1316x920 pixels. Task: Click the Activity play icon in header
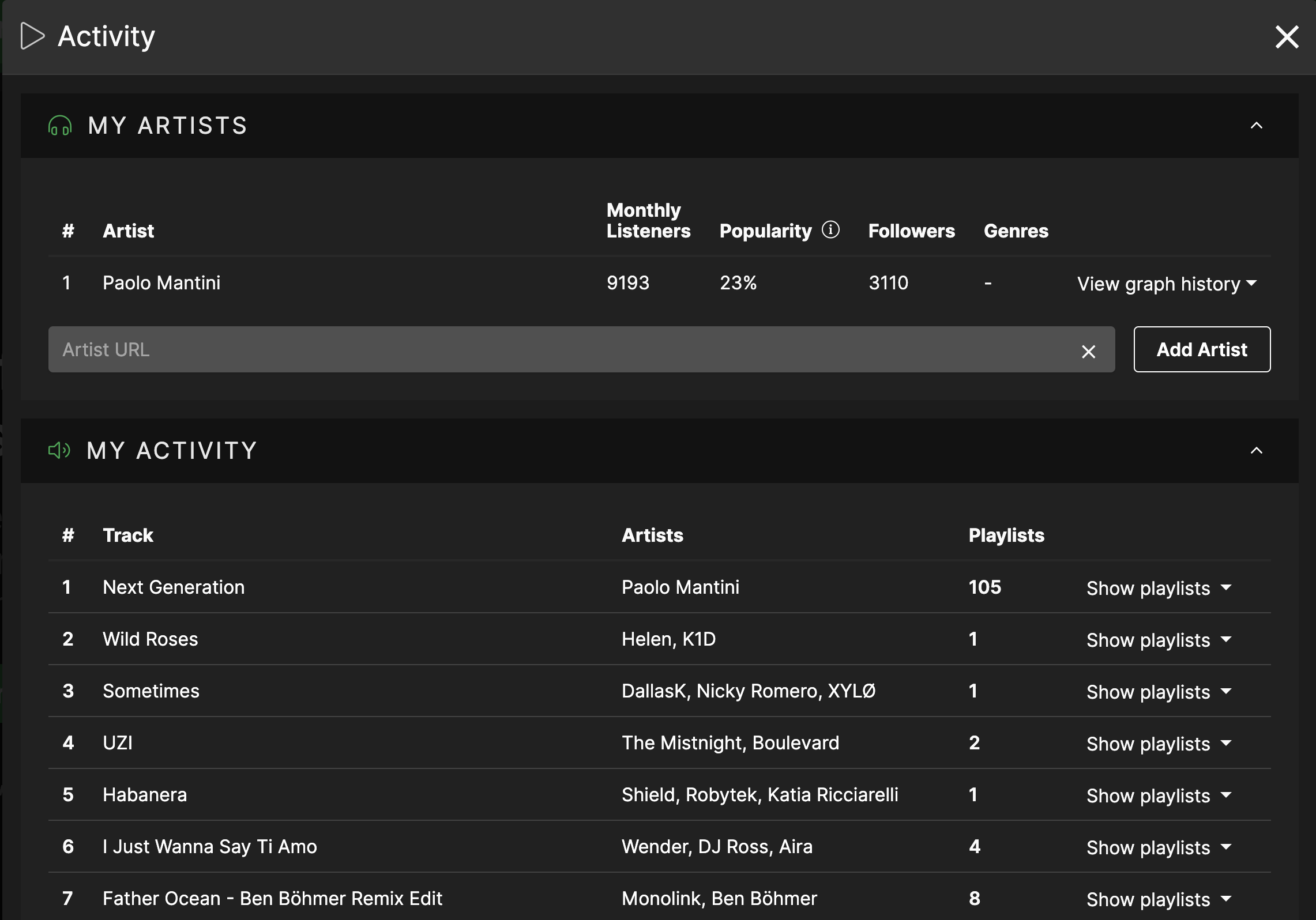32,36
